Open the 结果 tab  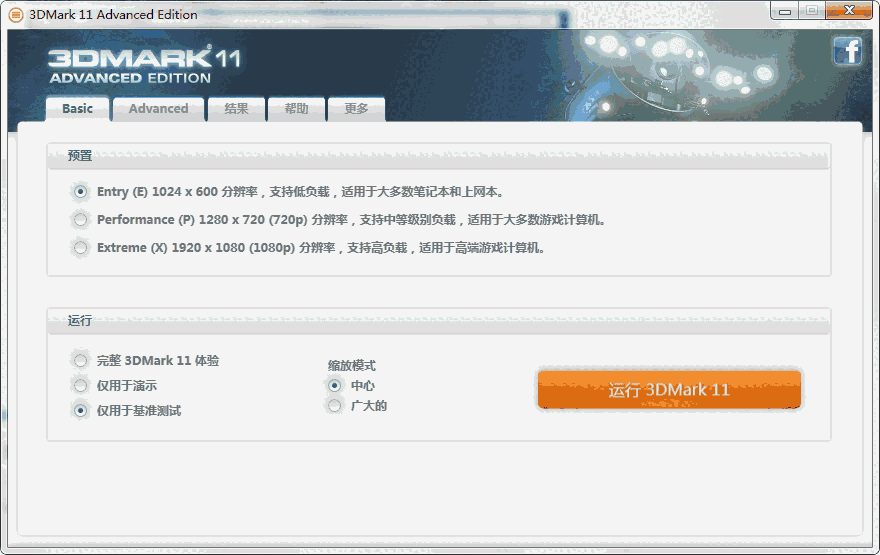tap(236, 109)
